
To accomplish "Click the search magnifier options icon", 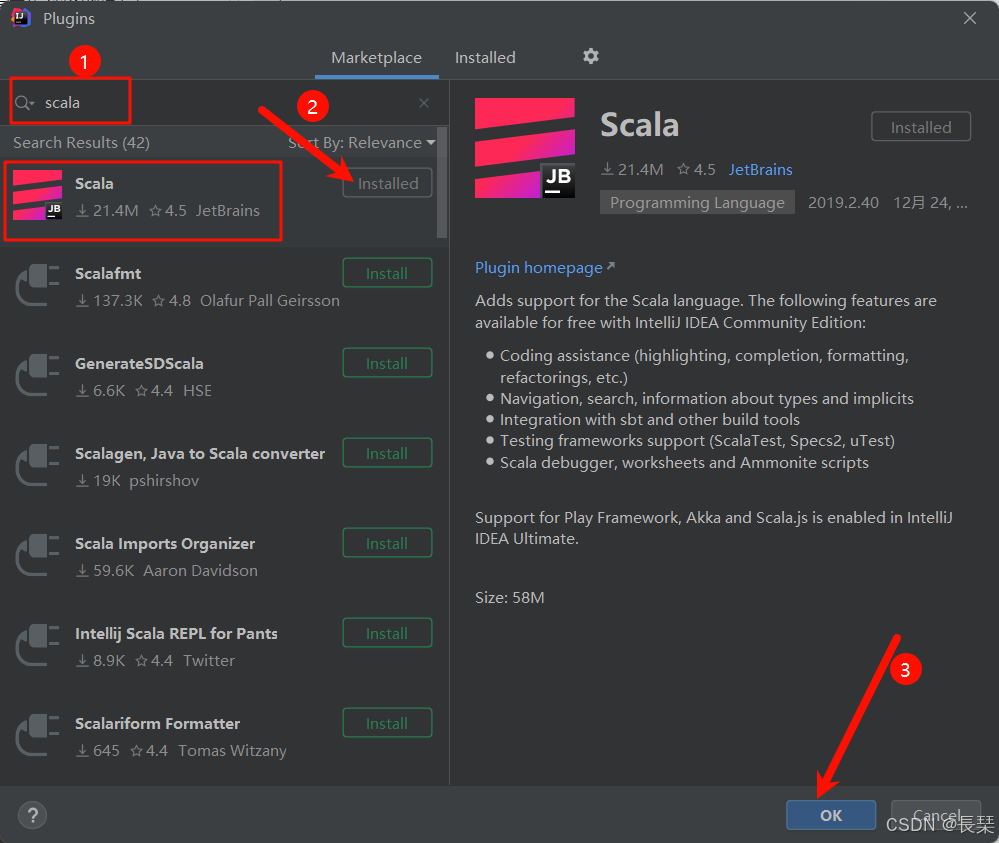I will 24,103.
